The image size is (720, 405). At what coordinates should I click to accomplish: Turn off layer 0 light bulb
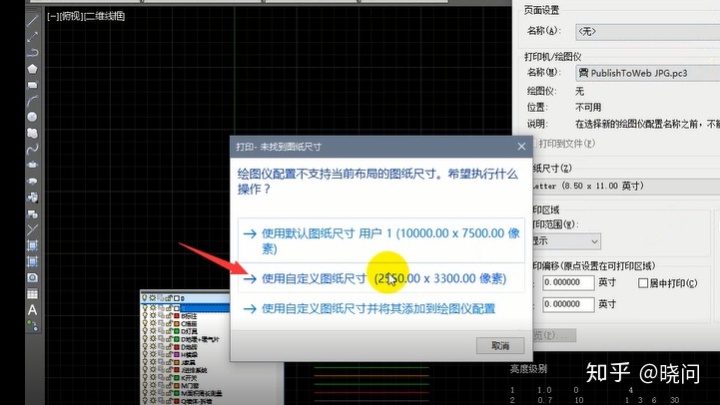tap(145, 298)
